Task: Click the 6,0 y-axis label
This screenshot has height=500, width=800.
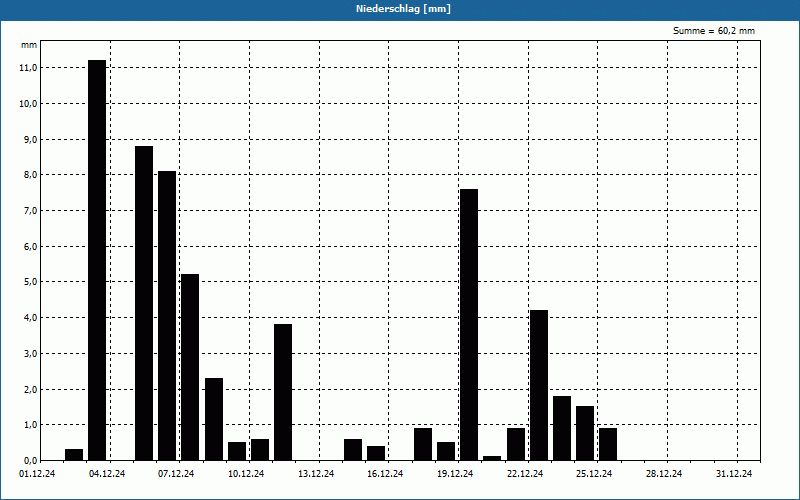Action: (x=30, y=246)
